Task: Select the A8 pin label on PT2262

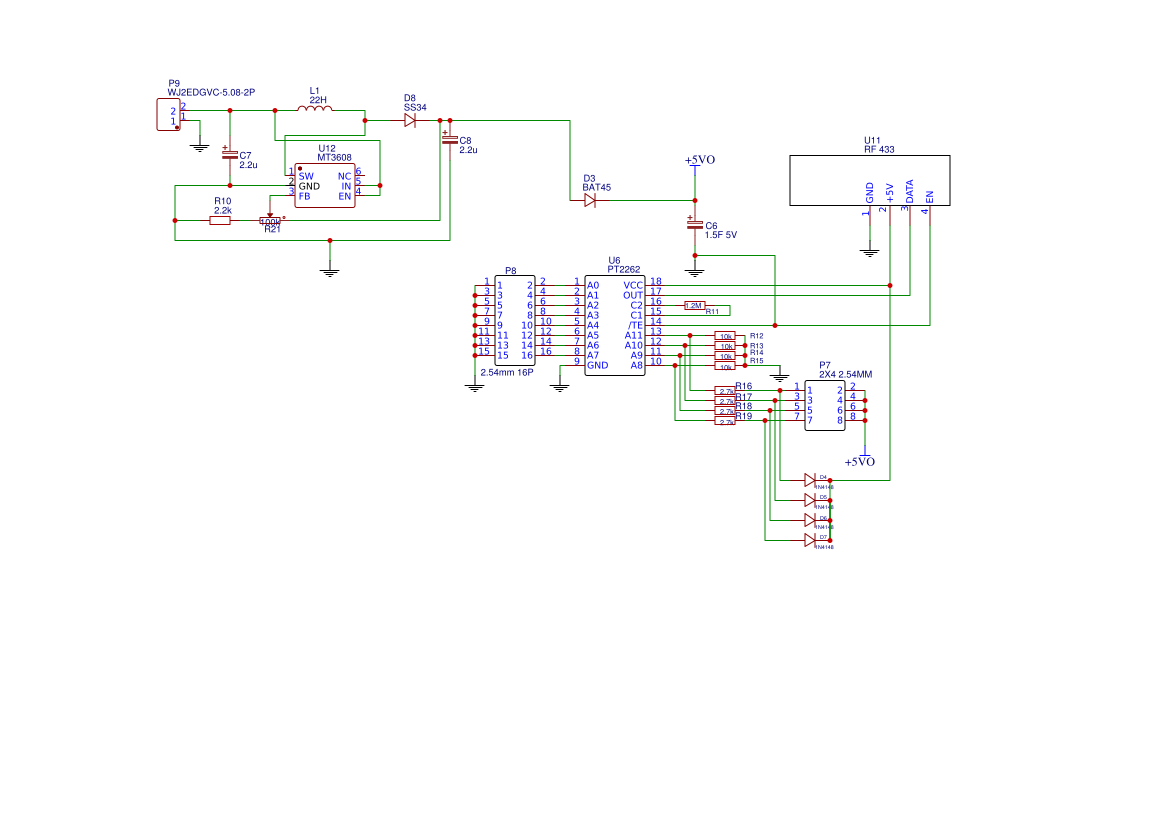Action: 637,365
